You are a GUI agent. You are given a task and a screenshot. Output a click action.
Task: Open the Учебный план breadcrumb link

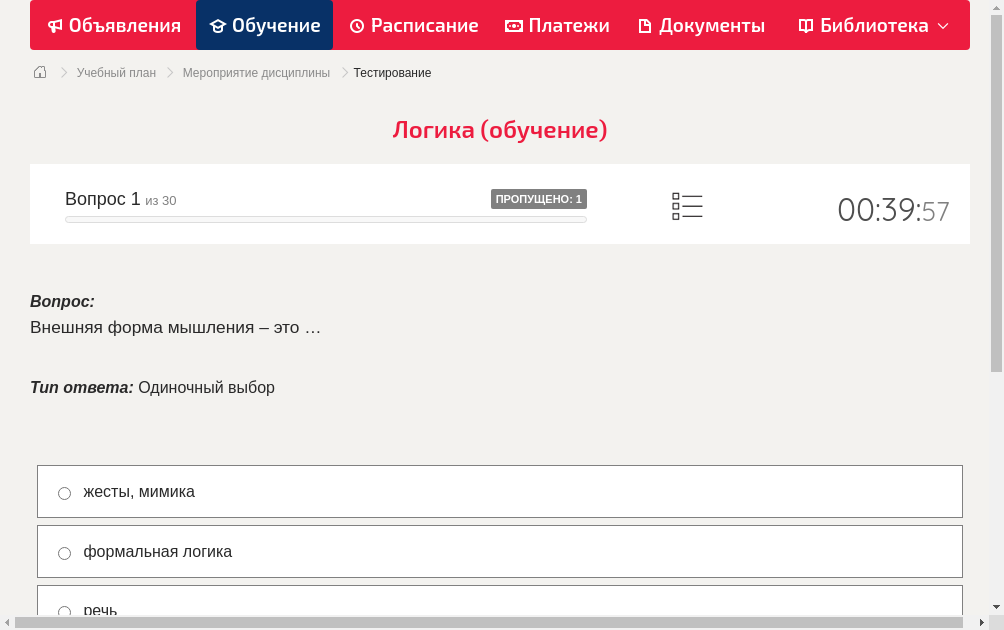119,72
